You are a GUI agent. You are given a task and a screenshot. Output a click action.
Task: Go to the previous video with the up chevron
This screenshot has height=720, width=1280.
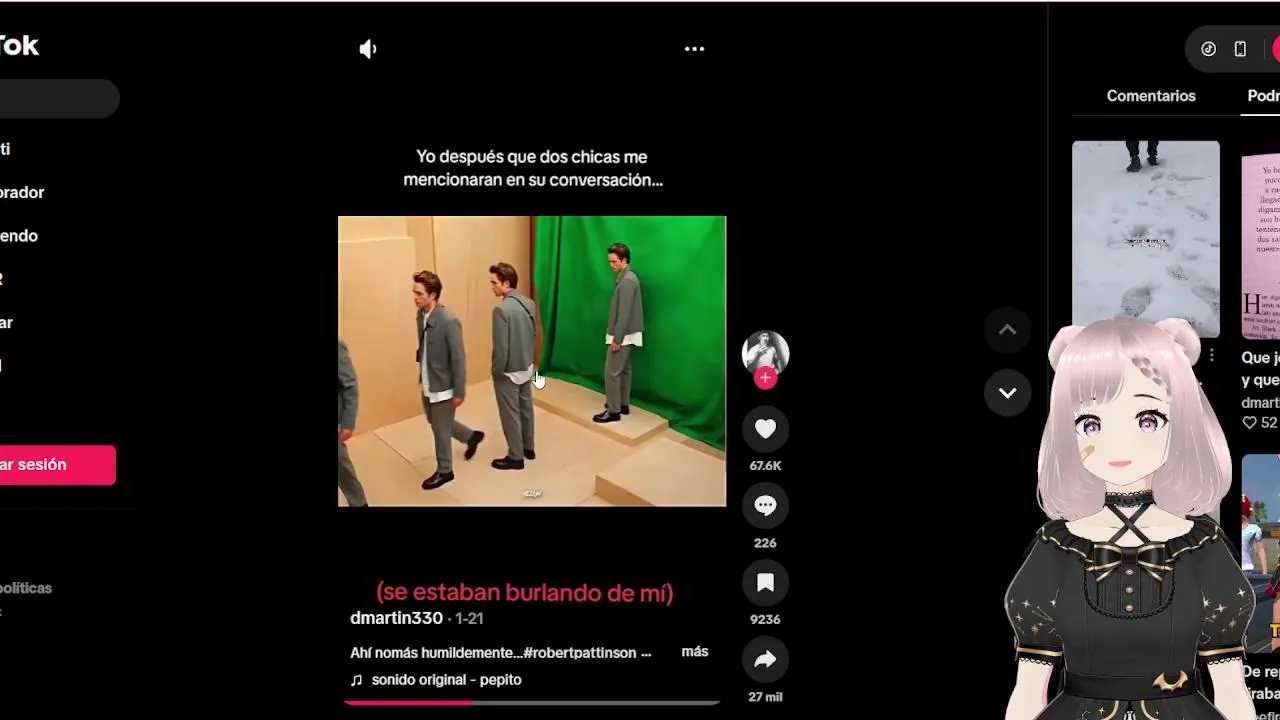[1007, 330]
